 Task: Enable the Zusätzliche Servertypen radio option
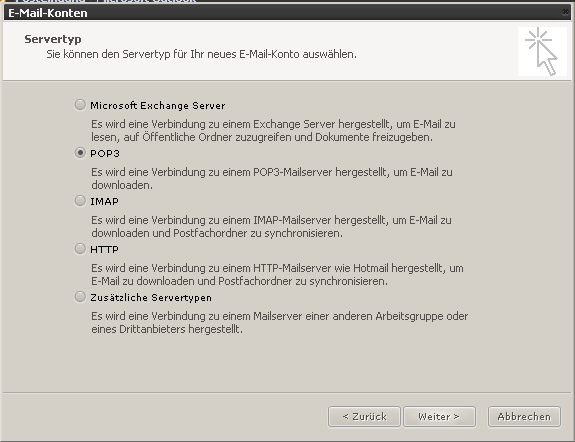(x=80, y=297)
